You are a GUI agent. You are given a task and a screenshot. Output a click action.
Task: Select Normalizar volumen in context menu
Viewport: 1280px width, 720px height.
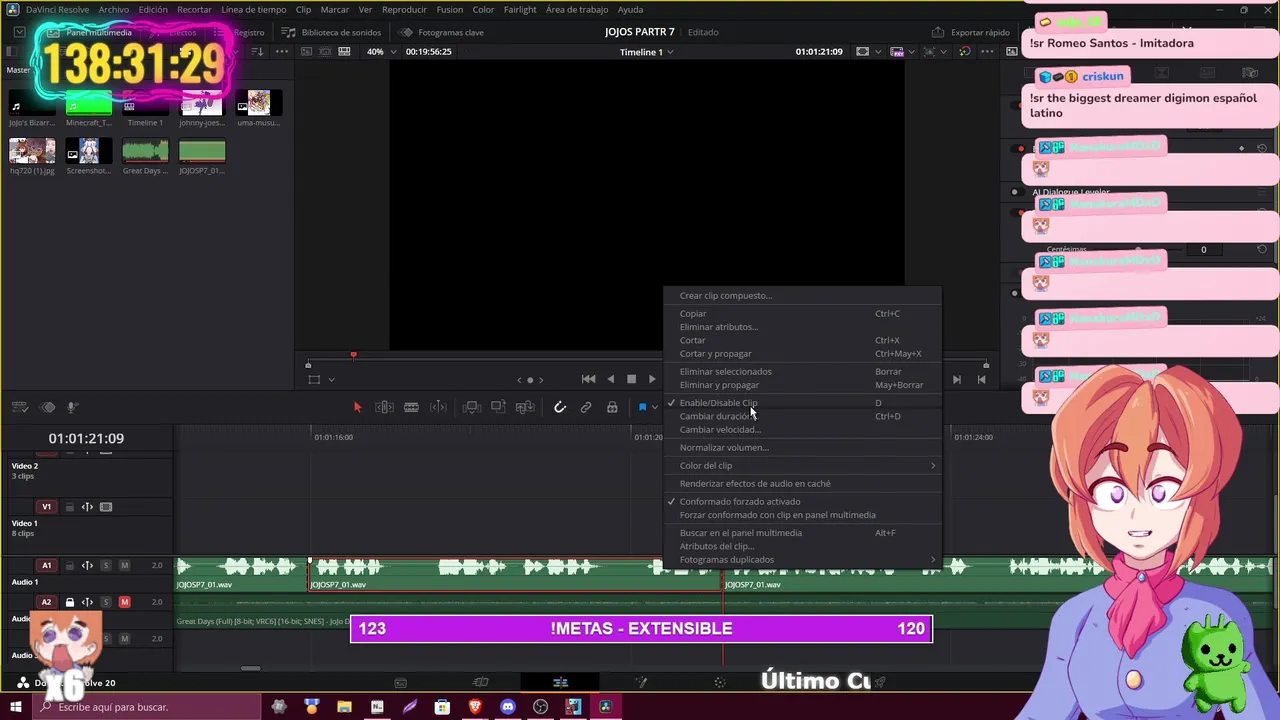click(802, 447)
